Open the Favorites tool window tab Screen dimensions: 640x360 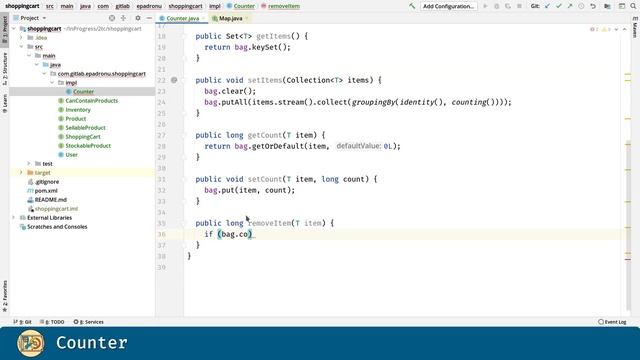[x=4, y=296]
